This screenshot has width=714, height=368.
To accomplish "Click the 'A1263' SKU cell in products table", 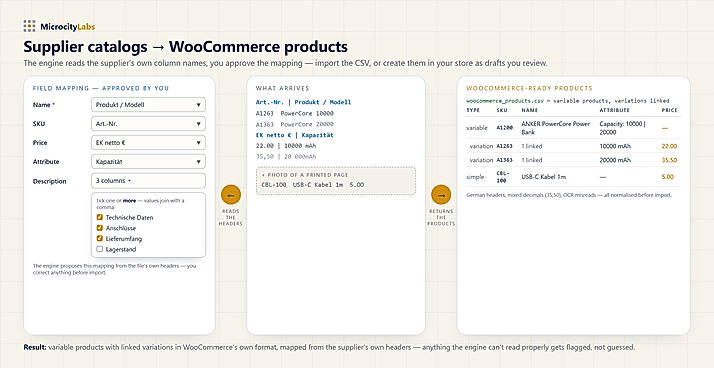I will (x=504, y=146).
